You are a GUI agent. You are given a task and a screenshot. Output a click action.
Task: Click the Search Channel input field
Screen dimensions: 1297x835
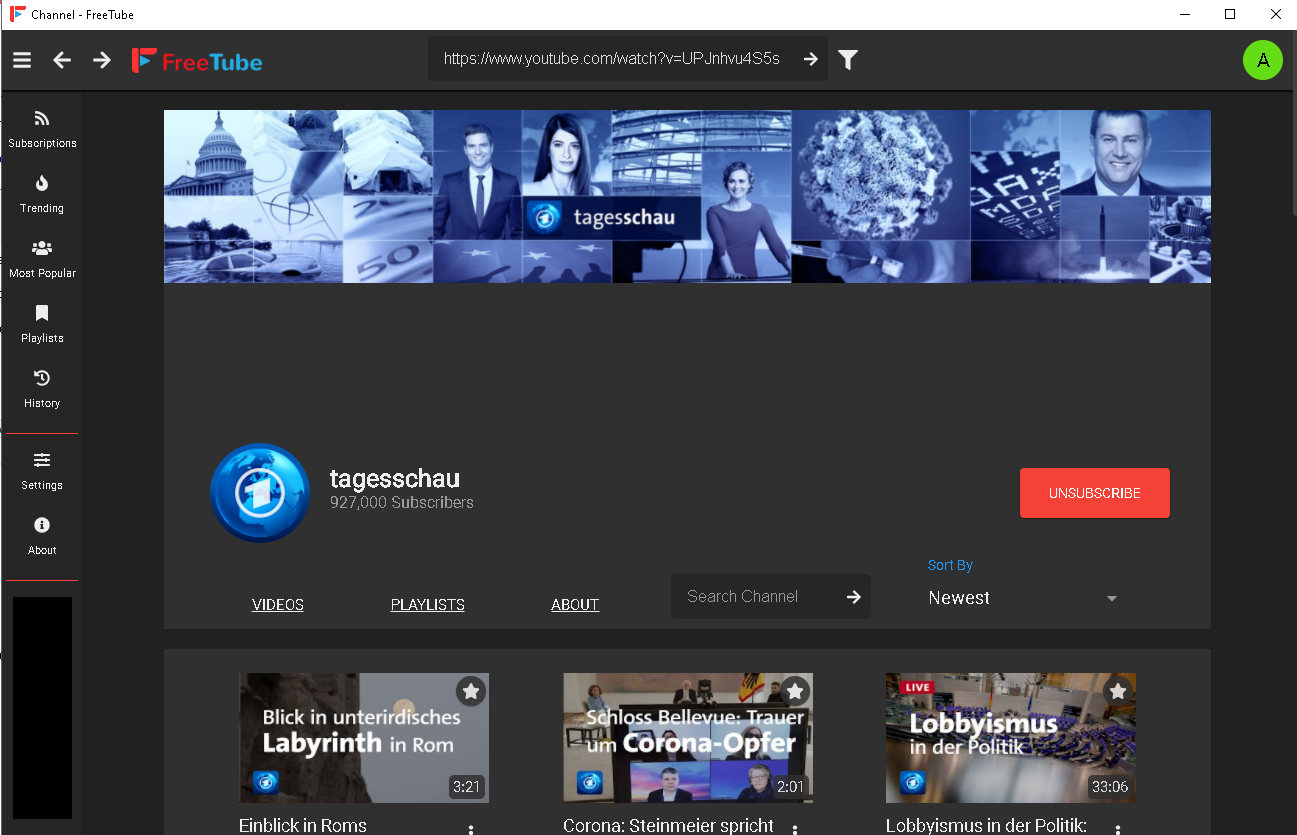[x=755, y=597]
